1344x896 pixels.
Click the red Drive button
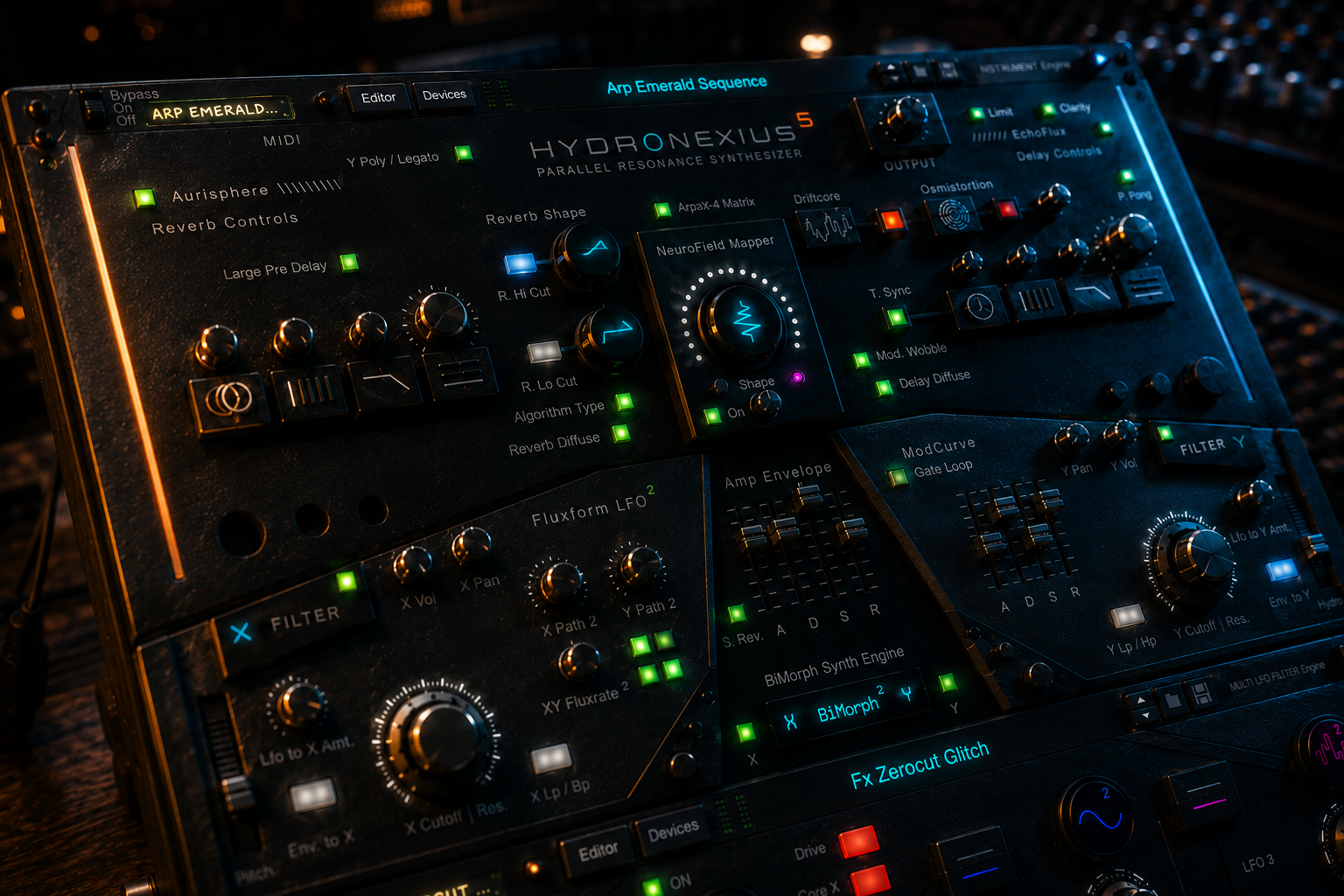click(859, 841)
